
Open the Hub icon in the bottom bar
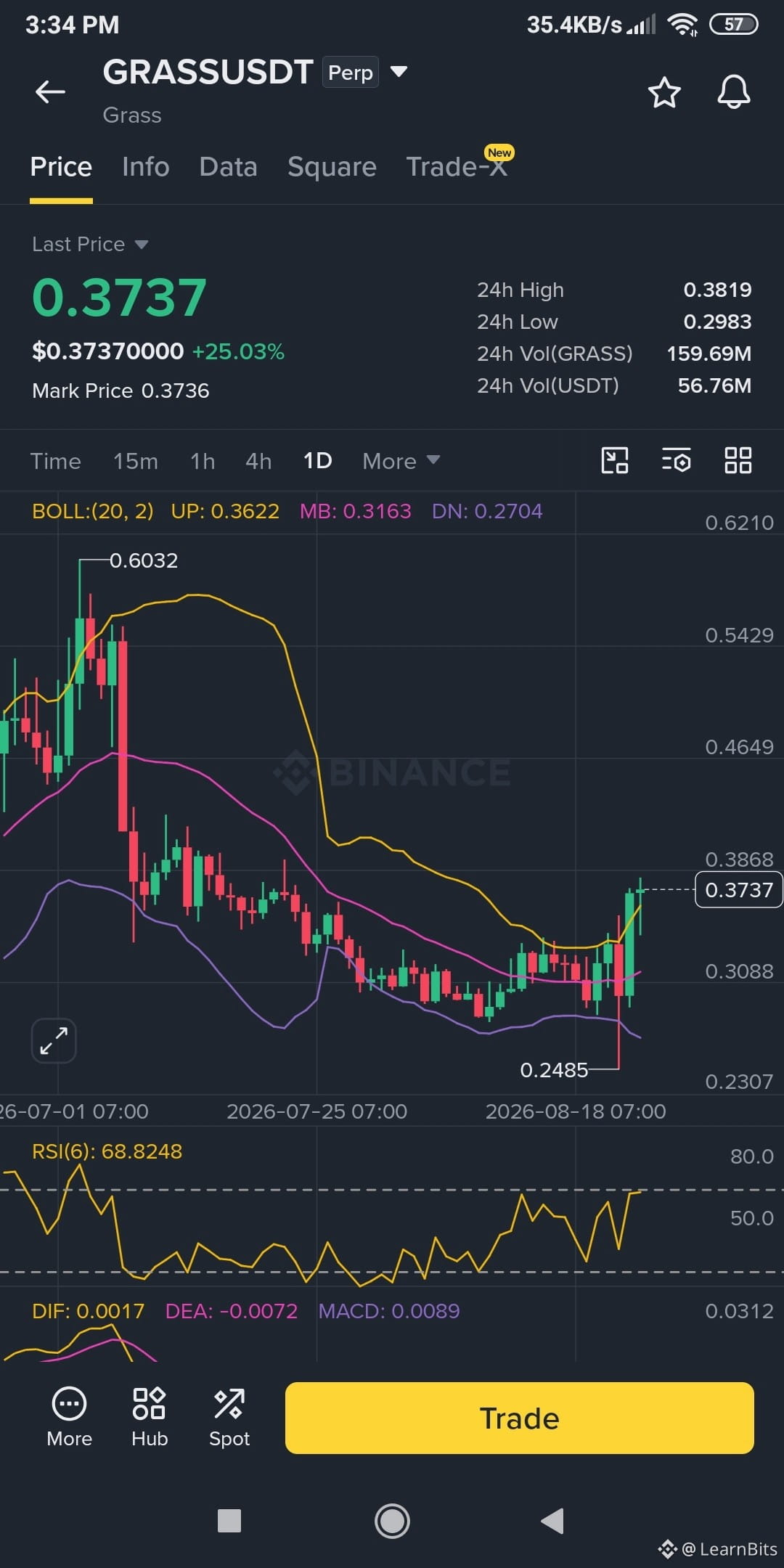150,1417
